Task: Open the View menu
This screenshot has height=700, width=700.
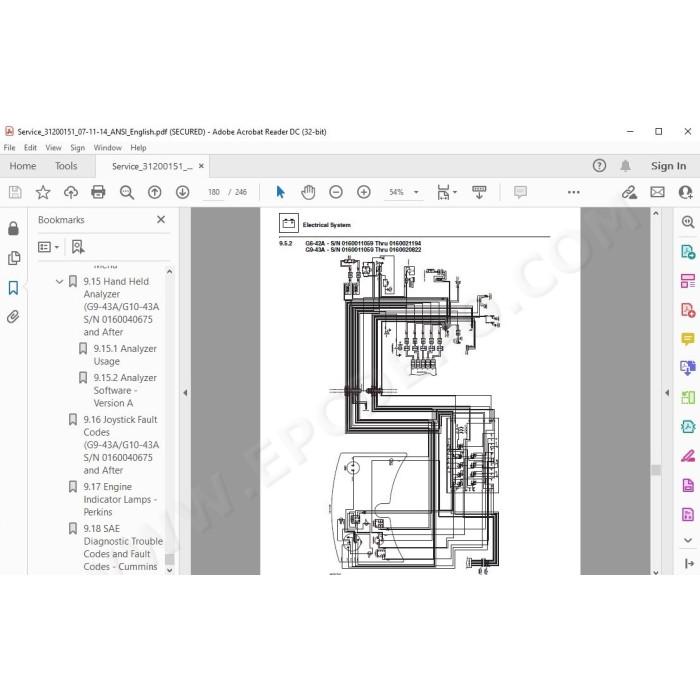Action: click(53, 148)
